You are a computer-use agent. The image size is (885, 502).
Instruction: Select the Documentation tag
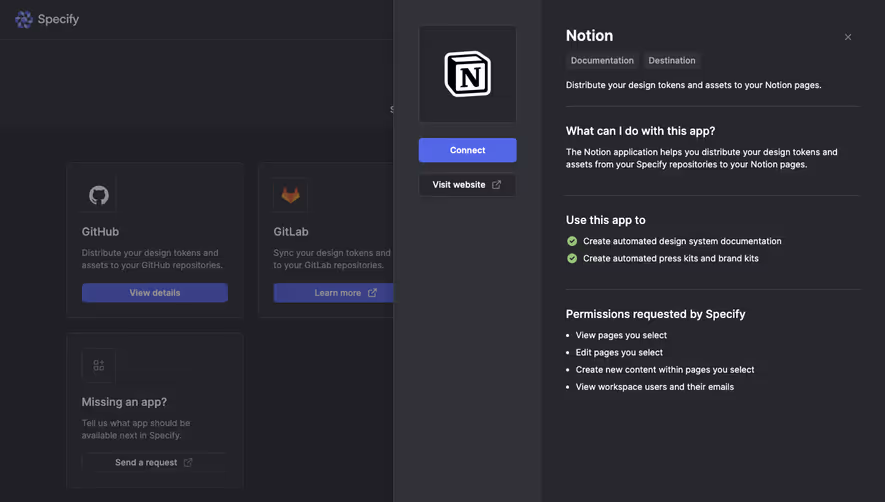click(602, 60)
